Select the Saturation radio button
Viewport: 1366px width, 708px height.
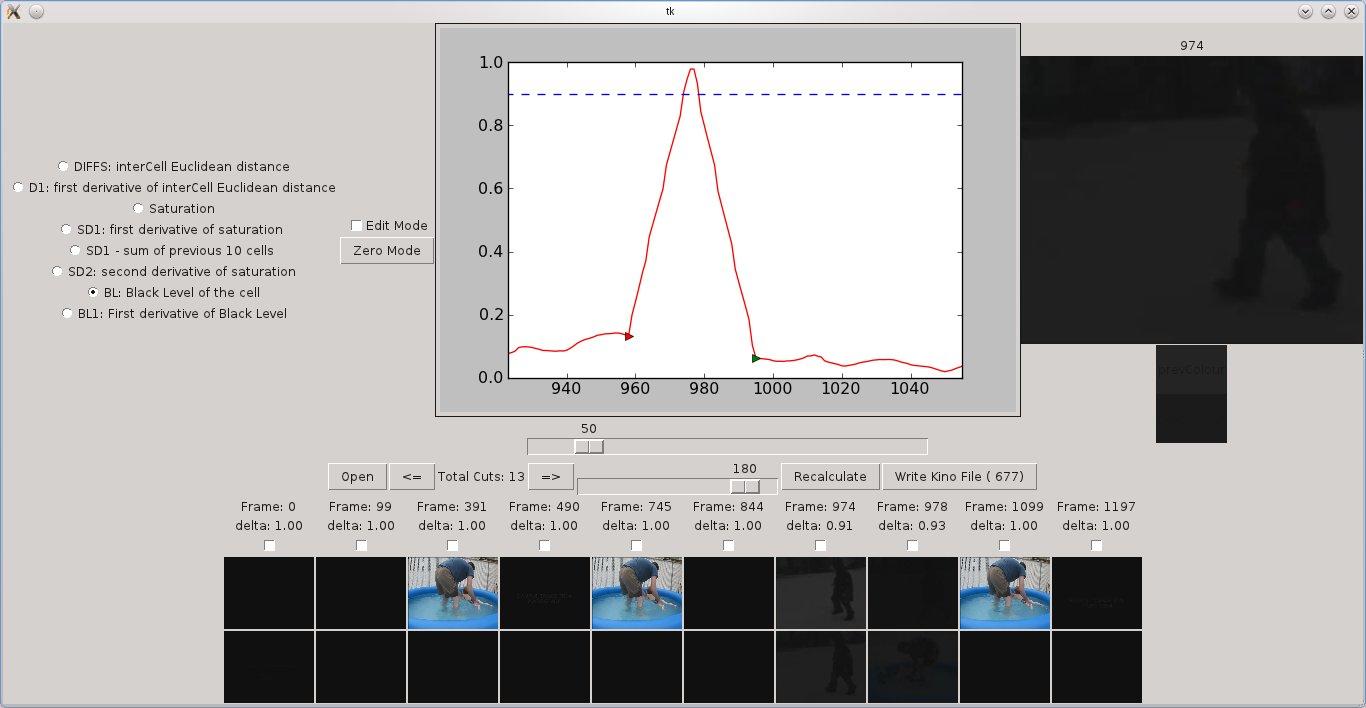(139, 208)
